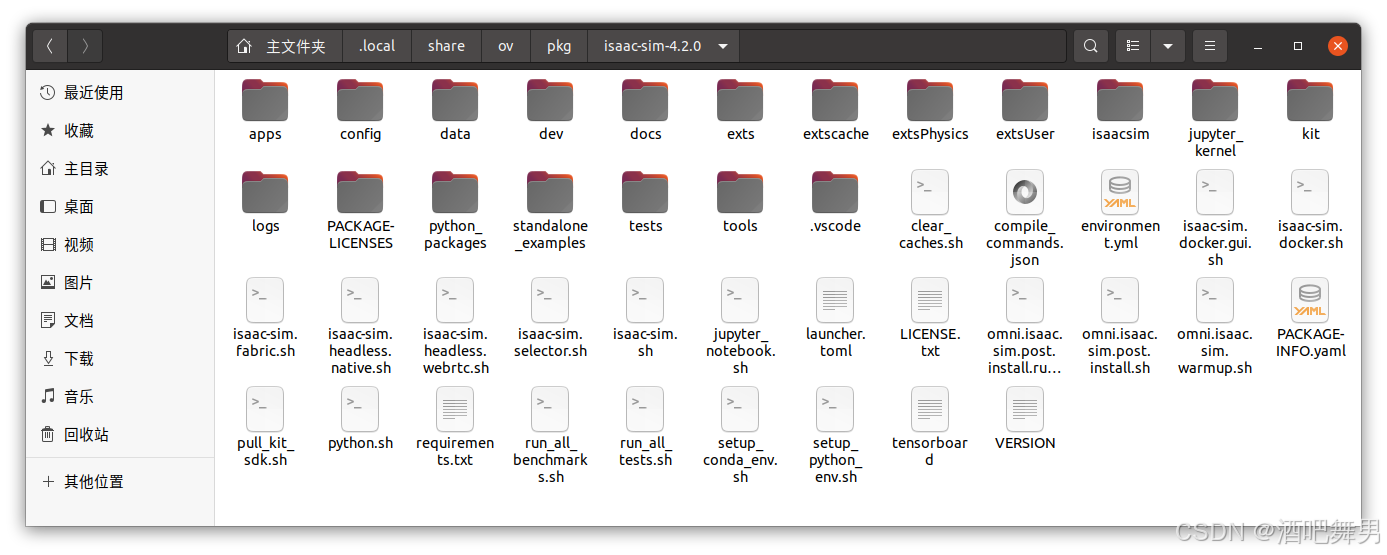Select the VERSION file icon

pyautogui.click(x=1025, y=409)
